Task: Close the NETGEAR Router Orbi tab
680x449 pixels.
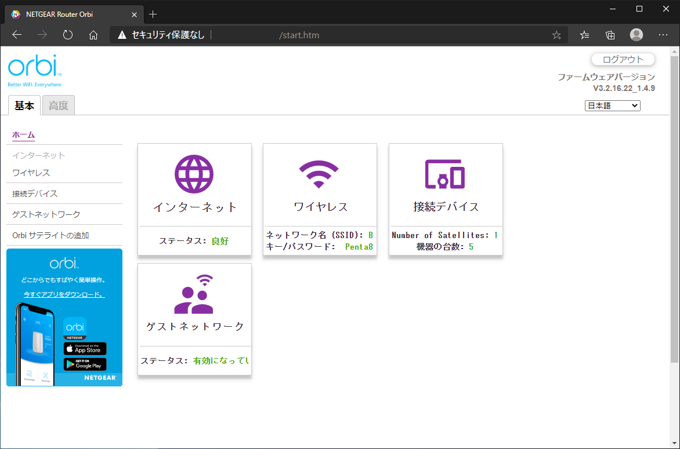Action: 134,14
